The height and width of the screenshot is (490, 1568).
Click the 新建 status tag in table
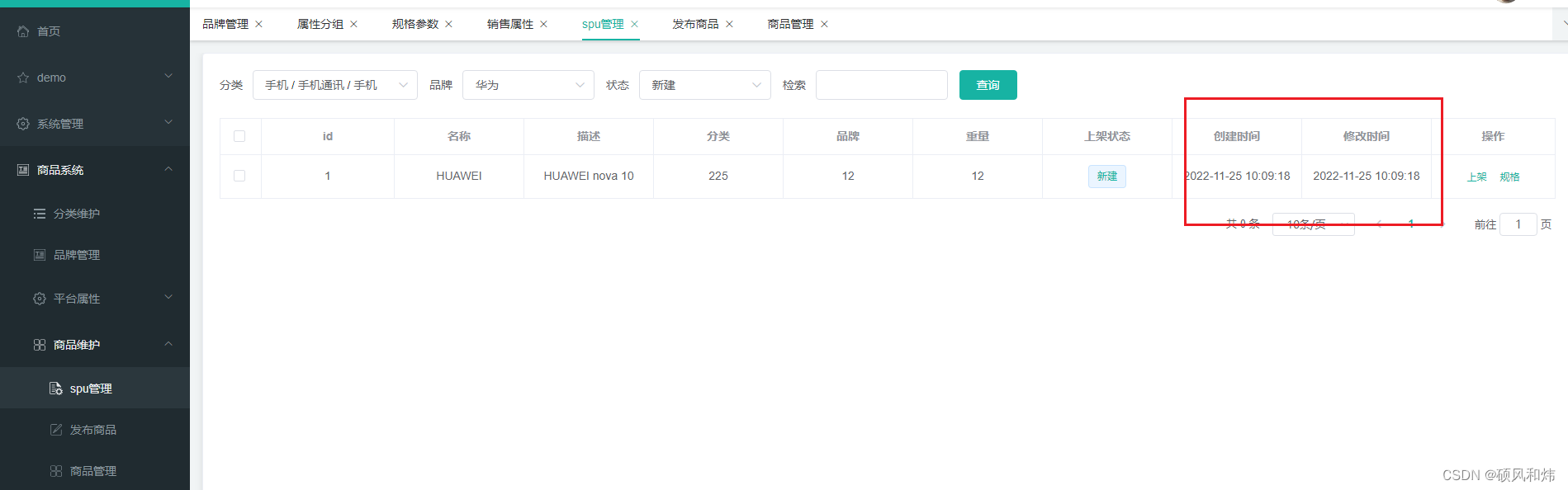coord(1107,177)
